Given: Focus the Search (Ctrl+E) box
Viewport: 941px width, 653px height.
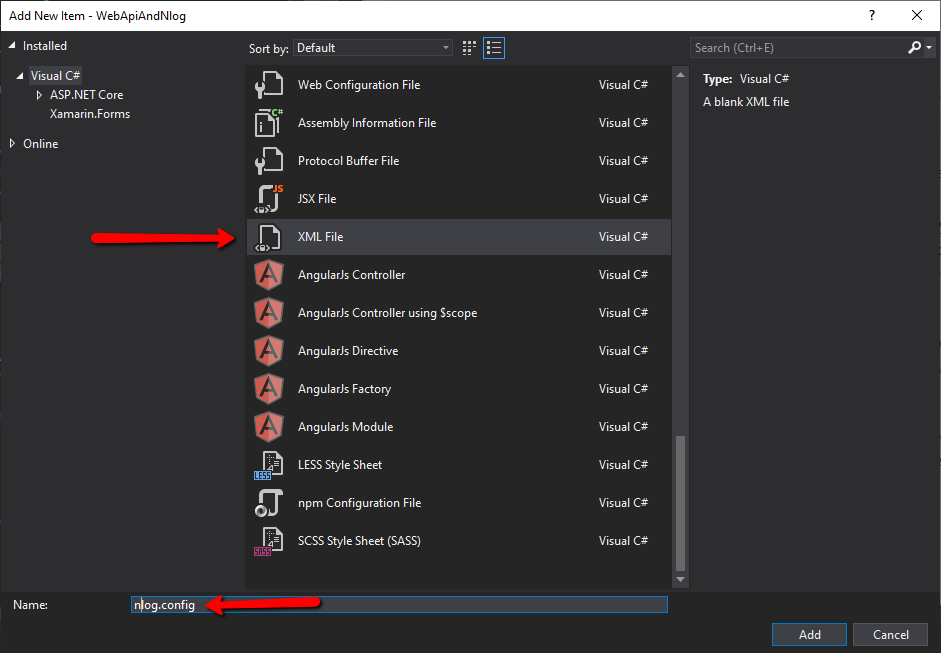Looking at the screenshot, I should [x=798, y=47].
